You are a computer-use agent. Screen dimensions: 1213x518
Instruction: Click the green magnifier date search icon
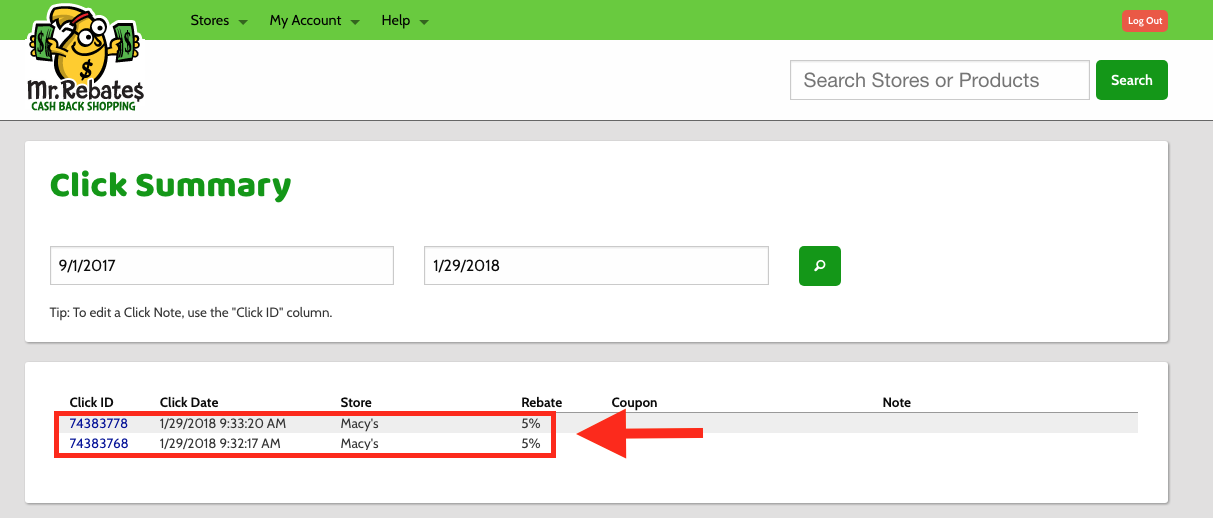click(x=819, y=266)
